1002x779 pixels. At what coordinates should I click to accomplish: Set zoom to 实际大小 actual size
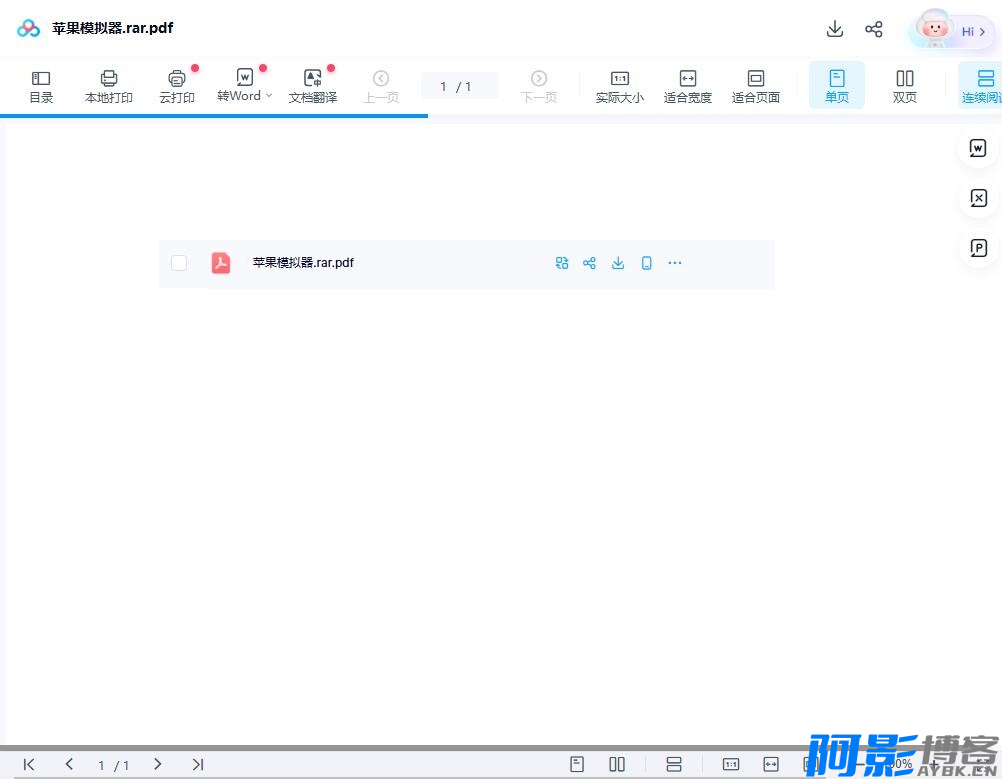tap(619, 86)
